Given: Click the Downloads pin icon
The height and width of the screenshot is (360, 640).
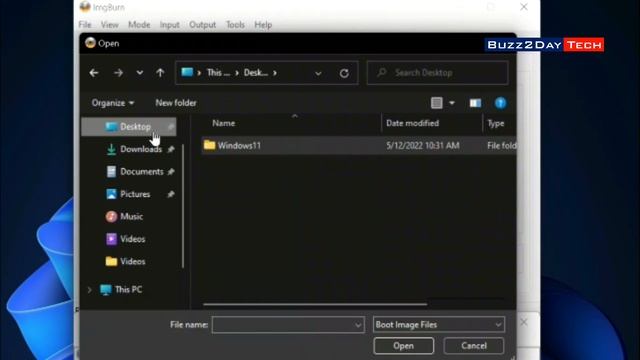Looking at the screenshot, I should pyautogui.click(x=171, y=149).
